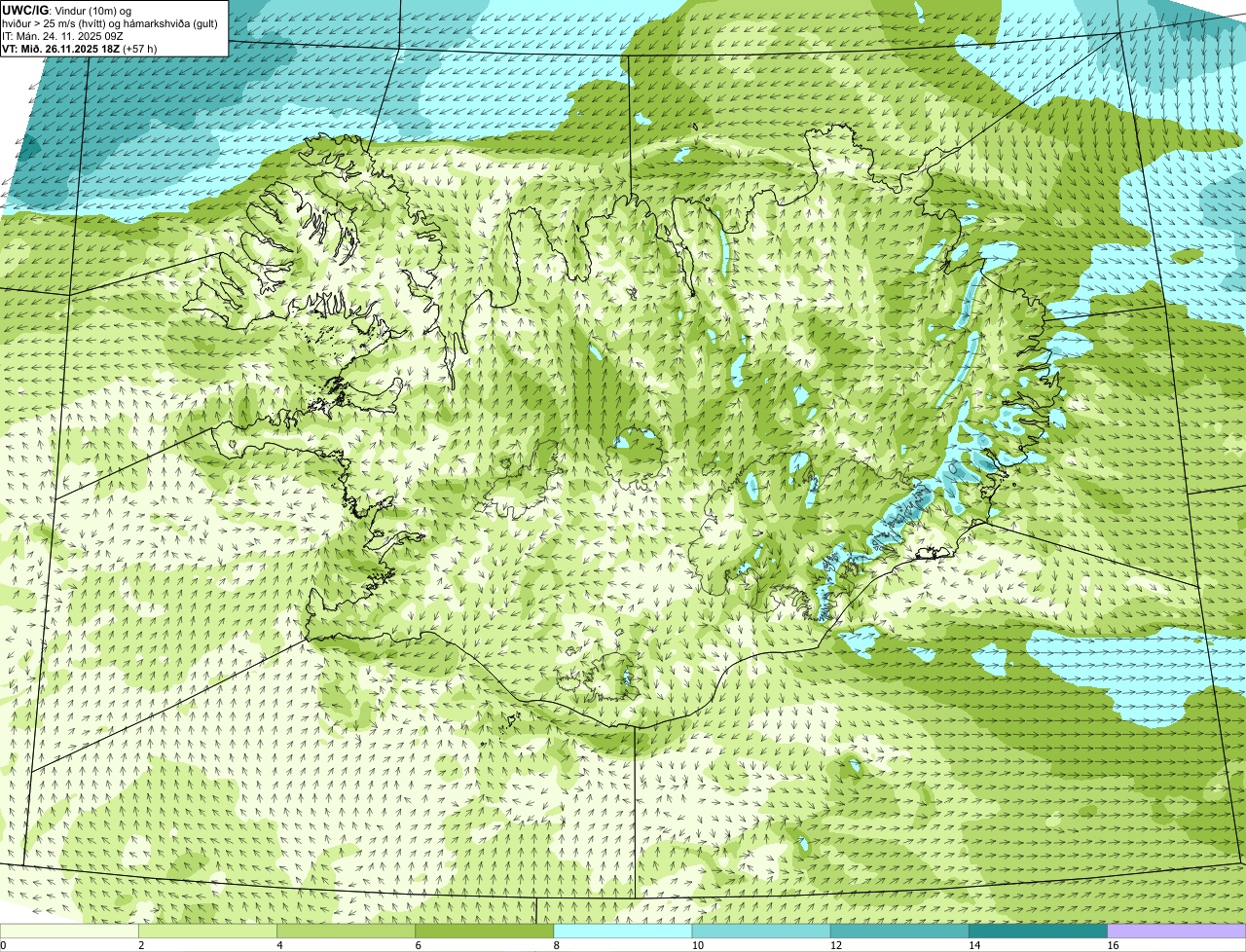Screen dimensions: 1246x952
Task: Click the "16" tick label on the color scale
Action: (x=1112, y=945)
